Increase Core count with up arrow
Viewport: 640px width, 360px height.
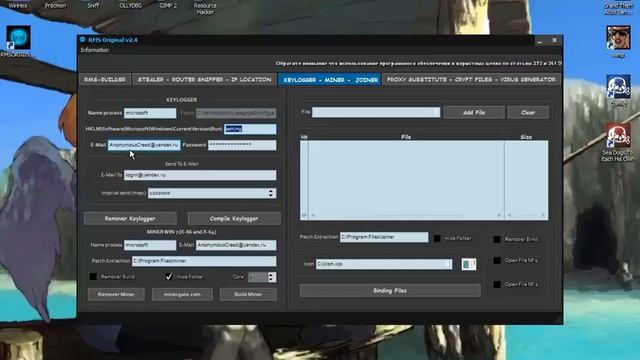pyautogui.click(x=271, y=275)
